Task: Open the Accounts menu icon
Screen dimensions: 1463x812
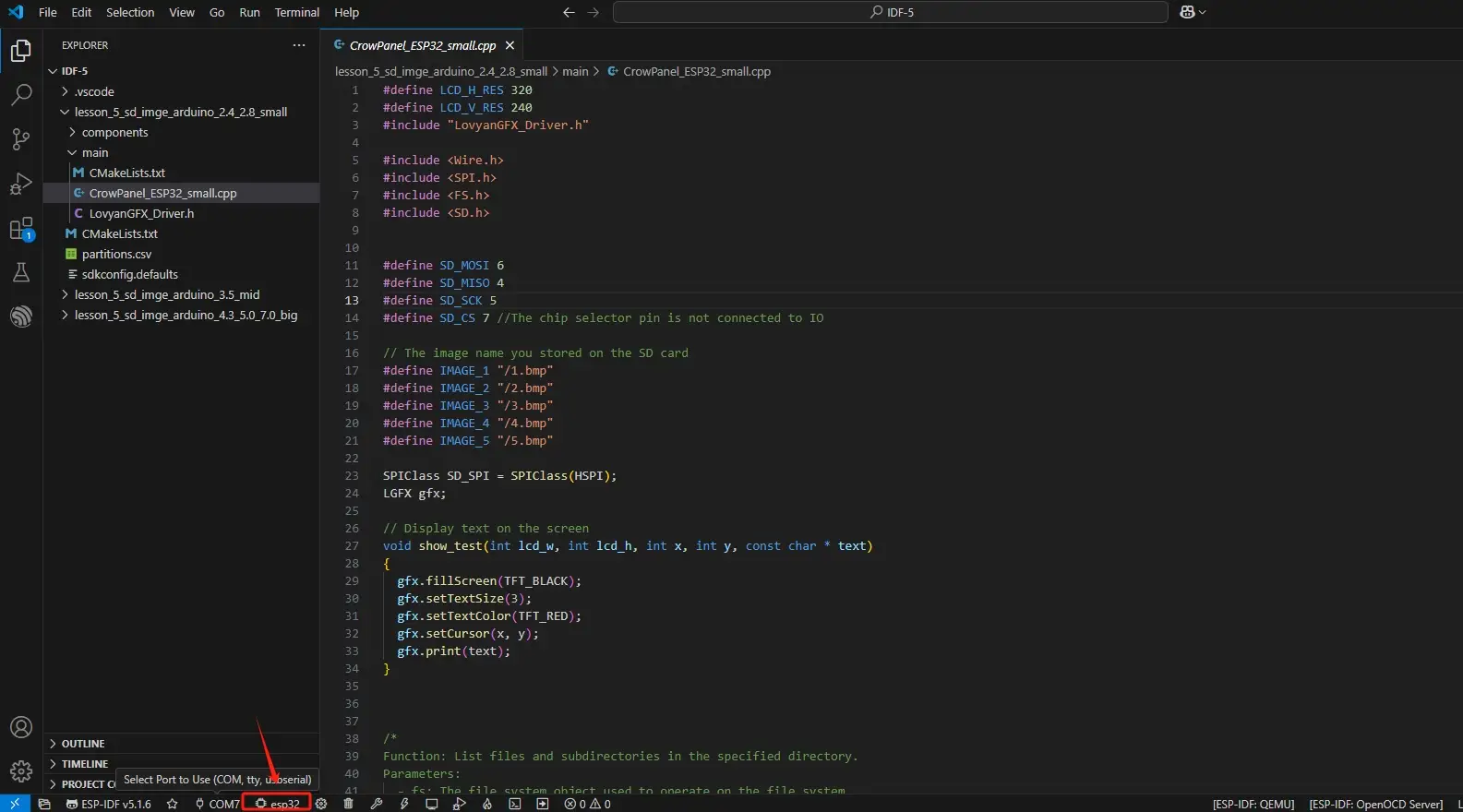Action: [x=20, y=727]
